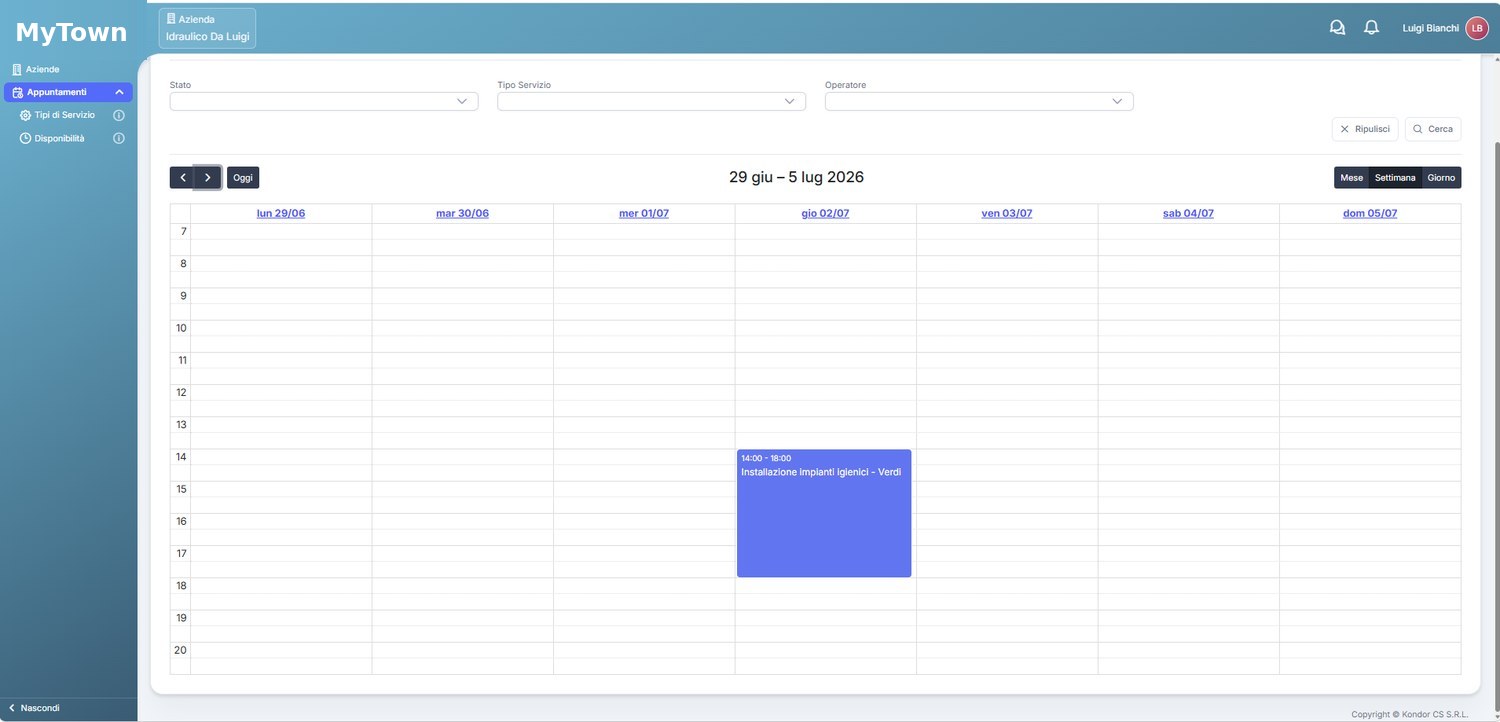1500x722 pixels.
Task: Open Disponibilità page
Action: (x=59, y=139)
